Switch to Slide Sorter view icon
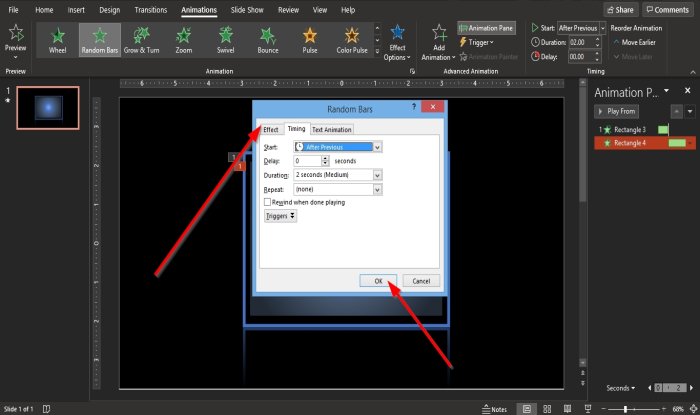Screen dimensions: 700x415 click(x=547, y=409)
